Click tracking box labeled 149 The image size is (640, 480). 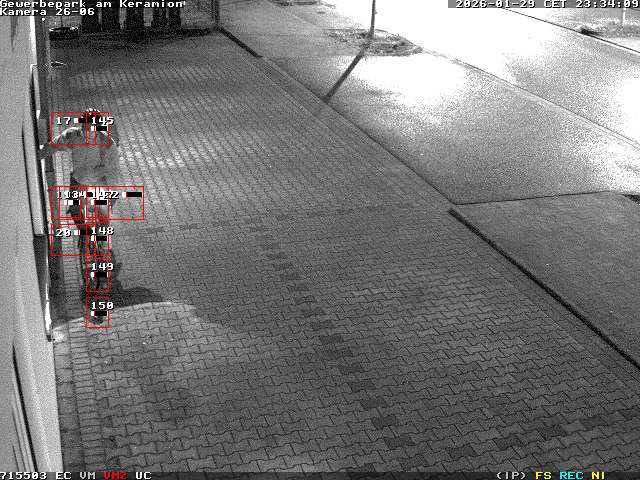[99, 276]
